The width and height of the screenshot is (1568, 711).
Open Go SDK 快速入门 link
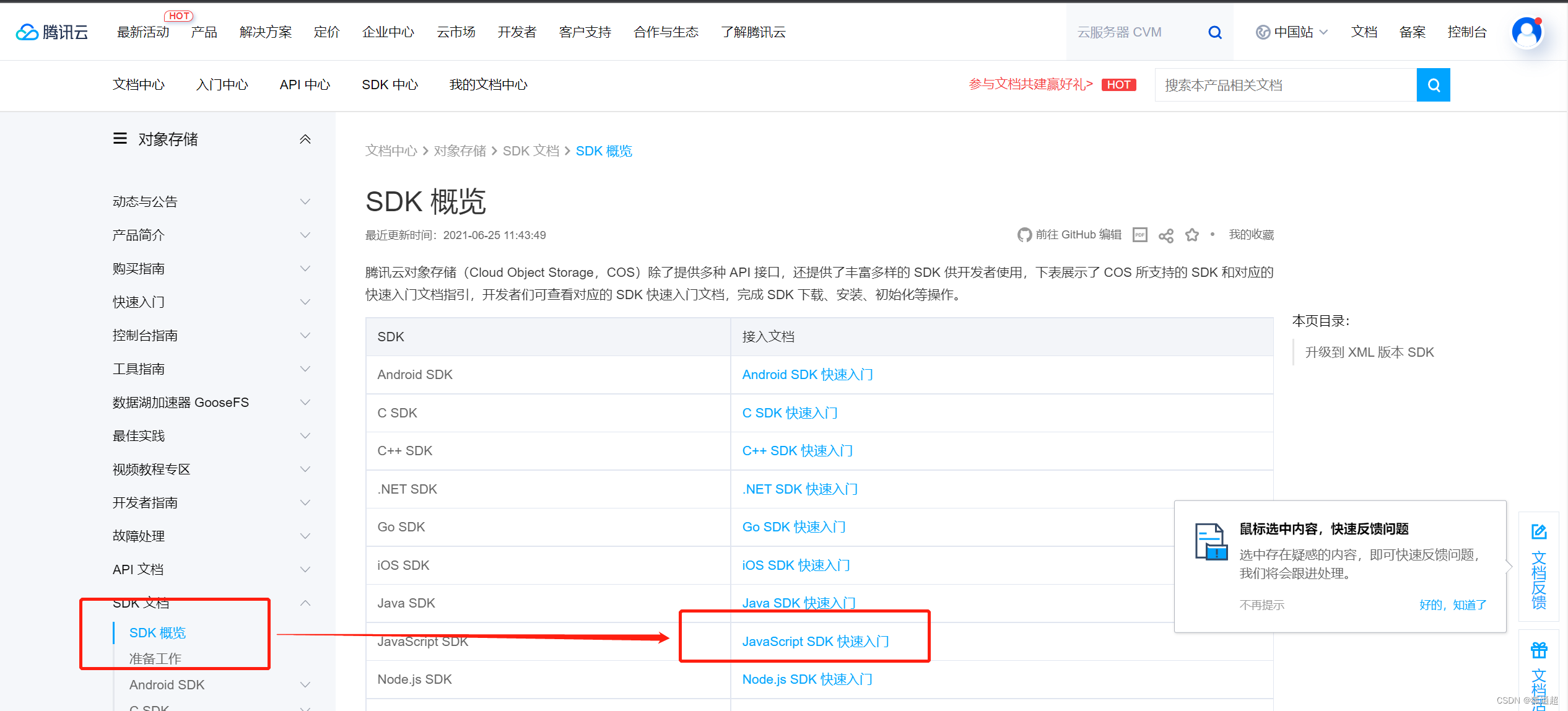click(x=794, y=527)
